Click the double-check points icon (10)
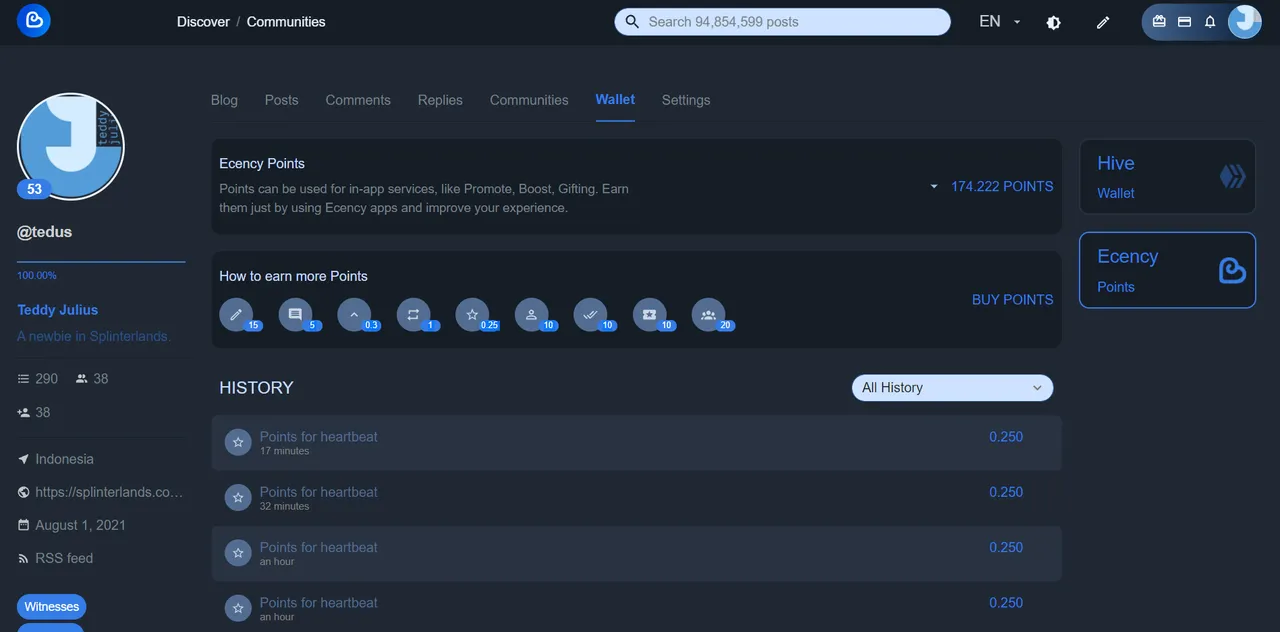This screenshot has height=632, width=1280. (x=590, y=314)
